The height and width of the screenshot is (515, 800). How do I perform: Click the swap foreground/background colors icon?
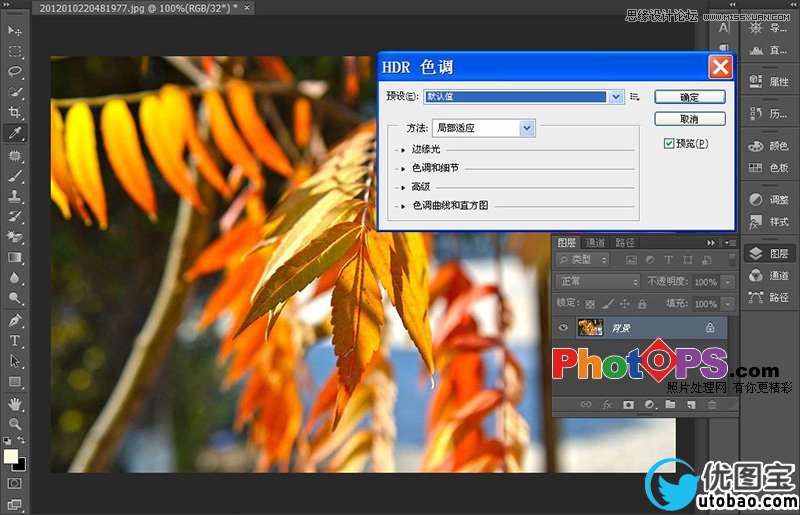coord(21,440)
